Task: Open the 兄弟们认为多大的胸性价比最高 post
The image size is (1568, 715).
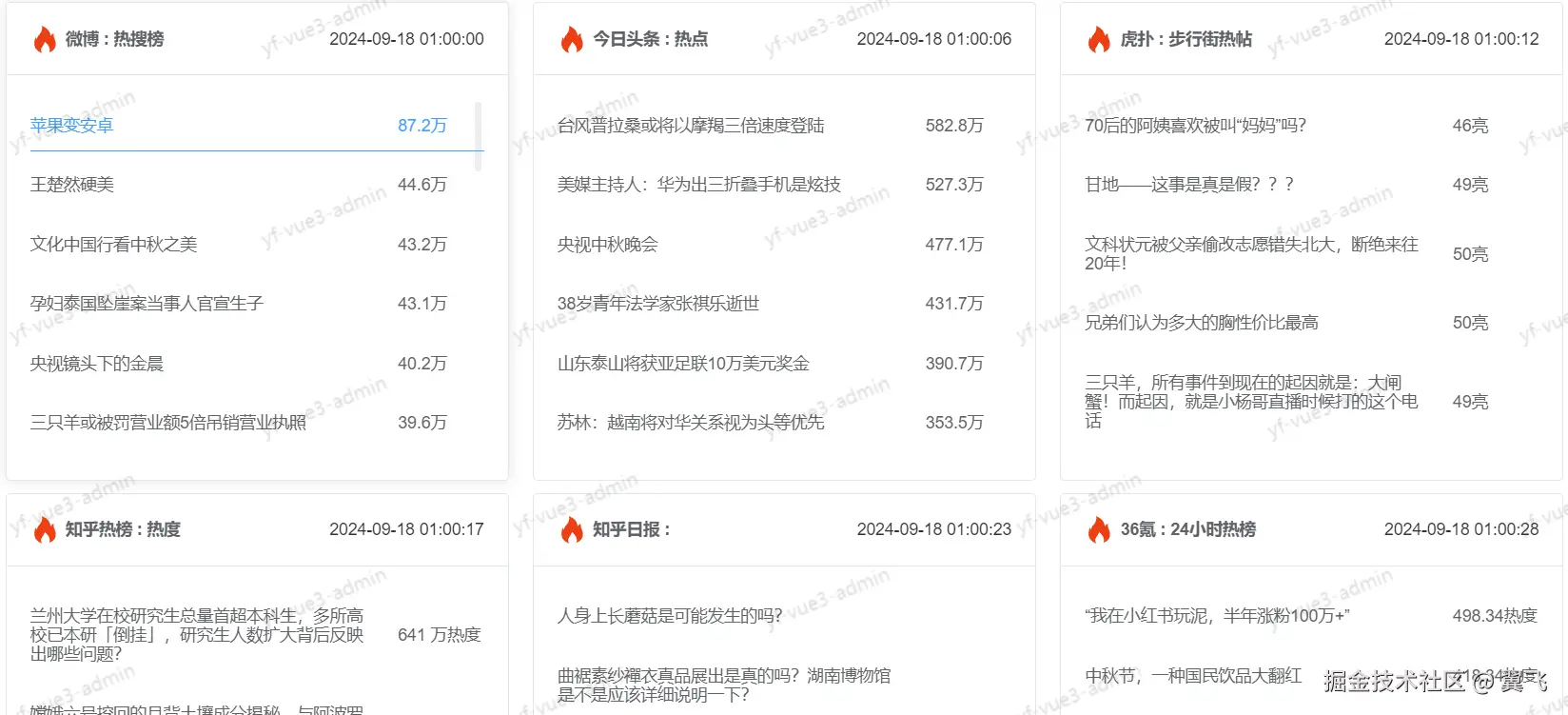Action: point(1202,323)
